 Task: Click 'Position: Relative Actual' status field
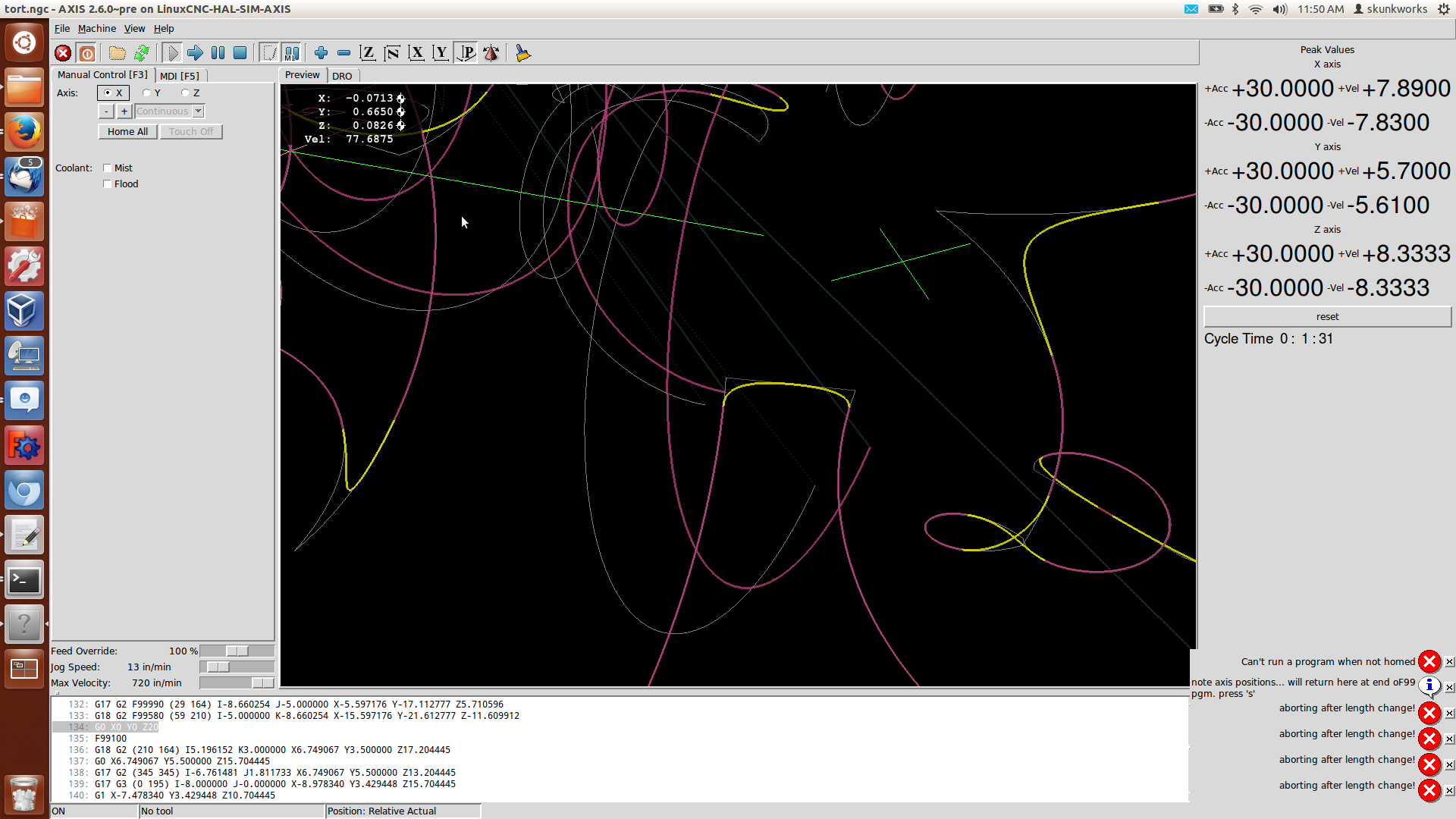403,811
